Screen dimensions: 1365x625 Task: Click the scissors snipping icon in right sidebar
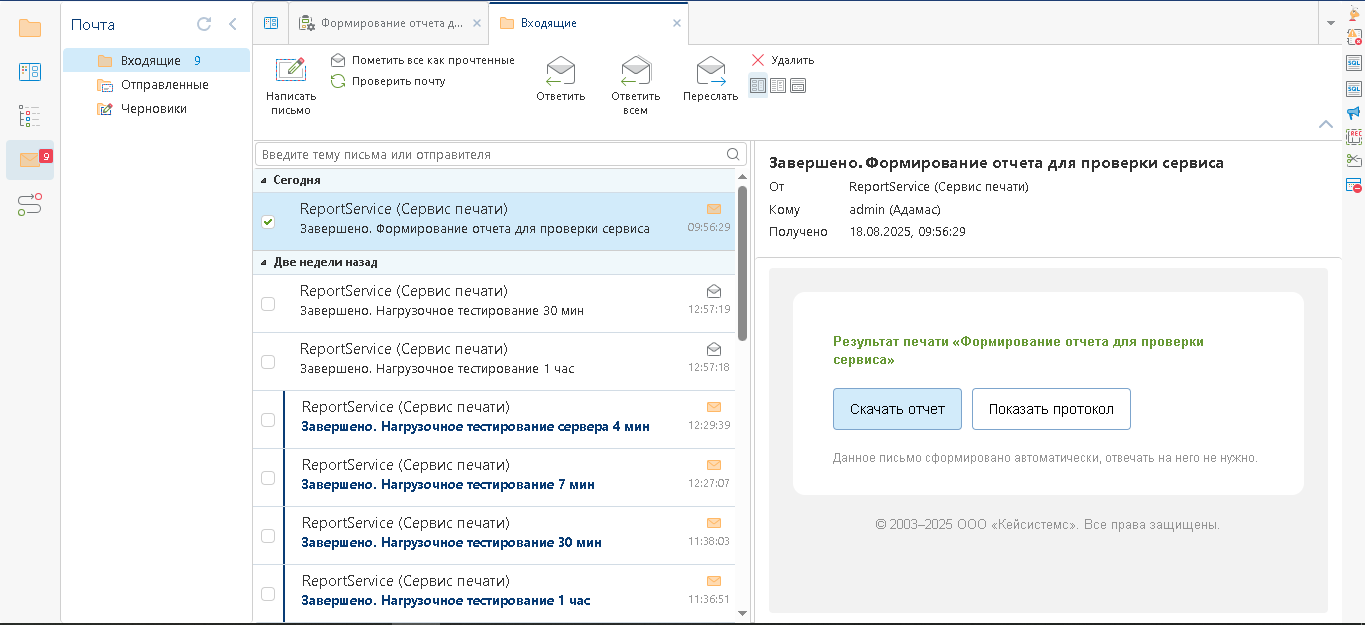(1354, 160)
